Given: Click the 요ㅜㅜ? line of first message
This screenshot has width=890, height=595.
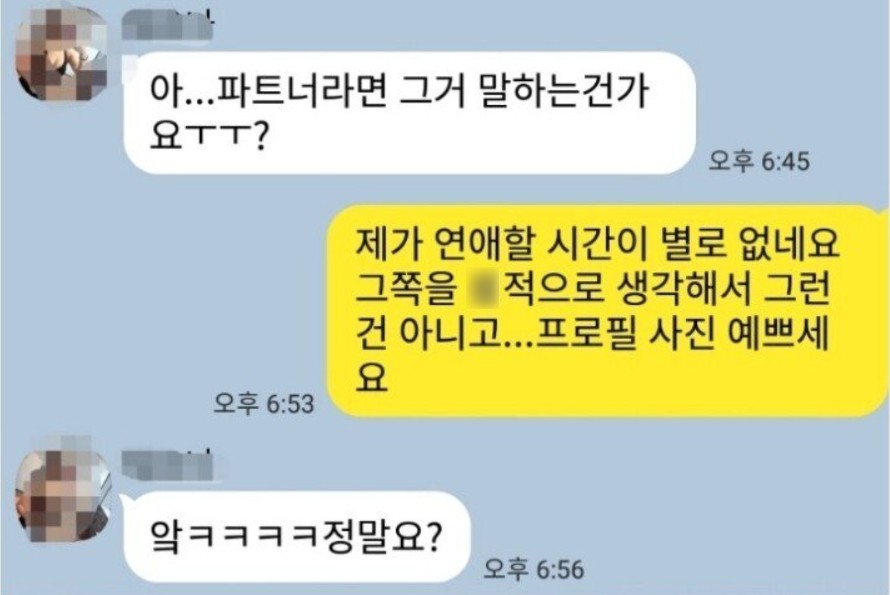Looking at the screenshot, I should click(207, 135).
